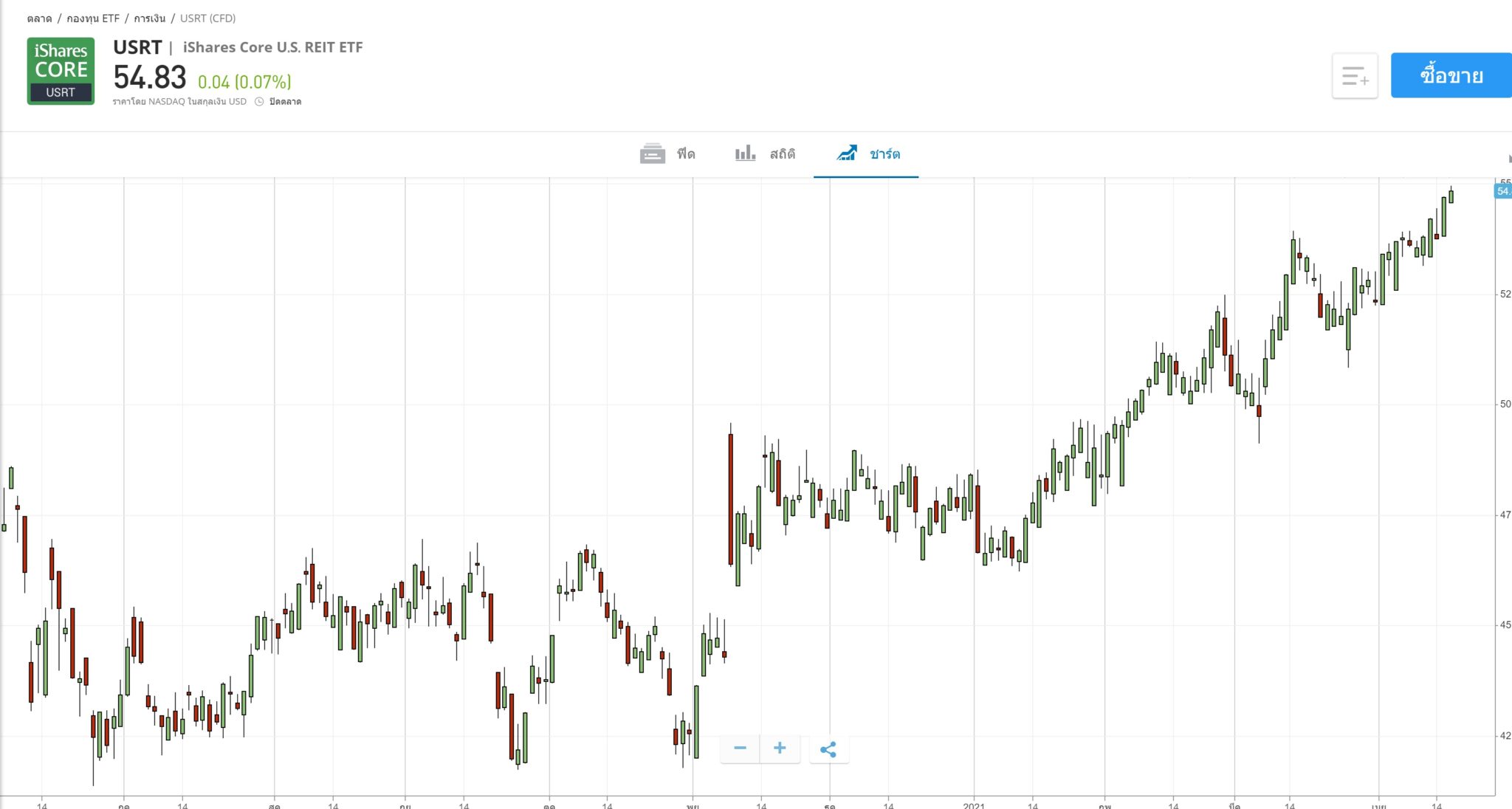Click the partially hidden arrow at right edge

[1508, 158]
